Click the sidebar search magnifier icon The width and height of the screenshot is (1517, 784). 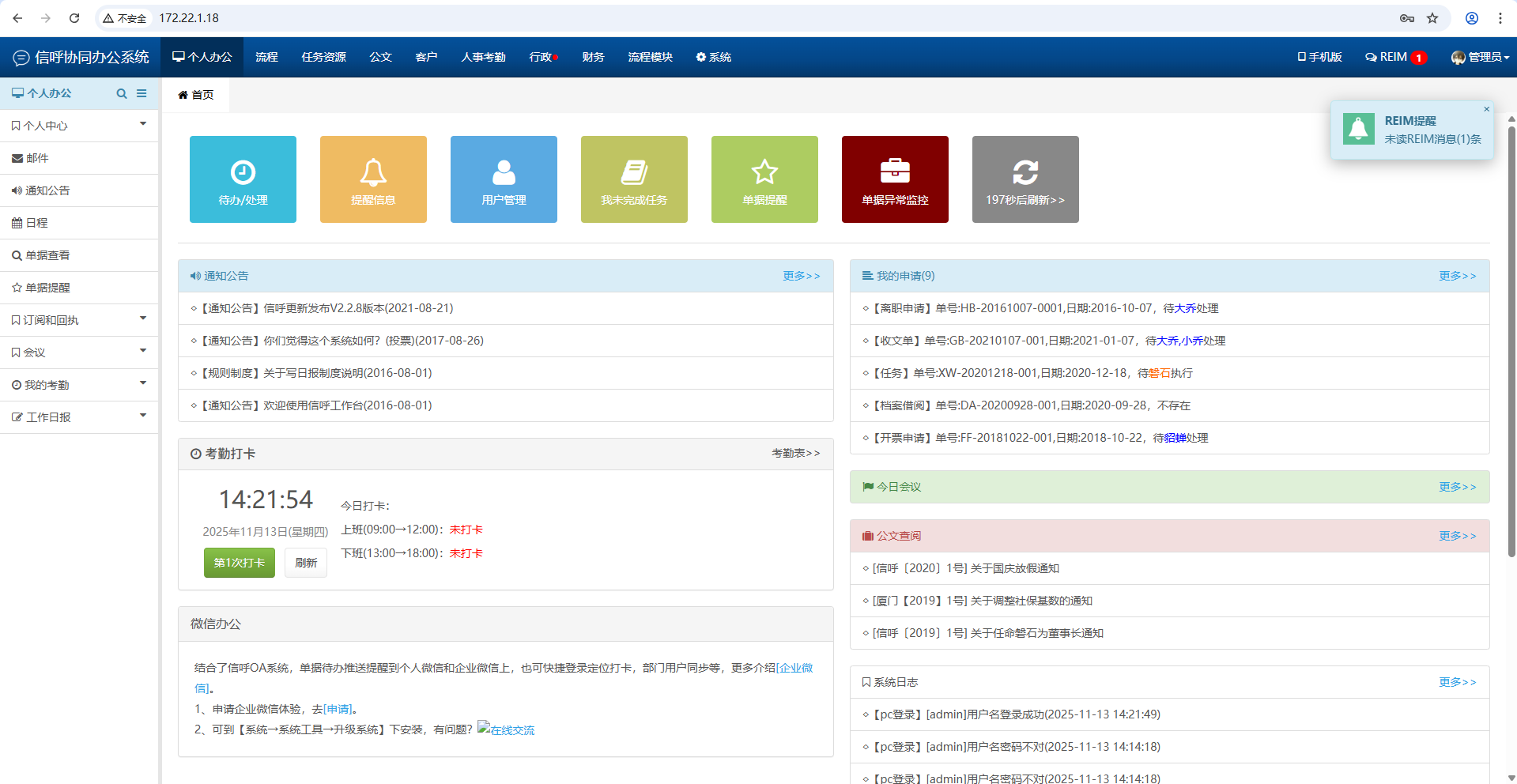[122, 93]
